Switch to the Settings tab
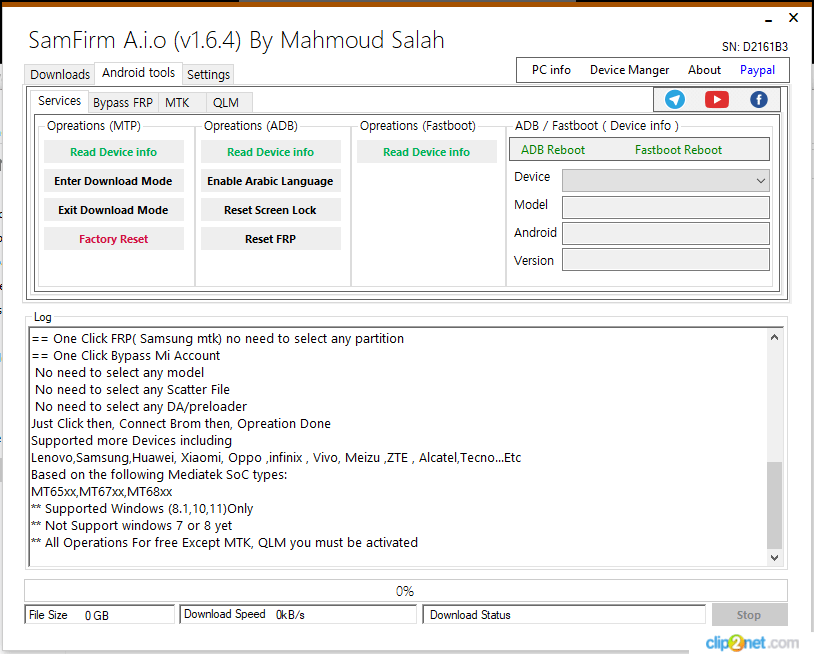 click(x=208, y=74)
